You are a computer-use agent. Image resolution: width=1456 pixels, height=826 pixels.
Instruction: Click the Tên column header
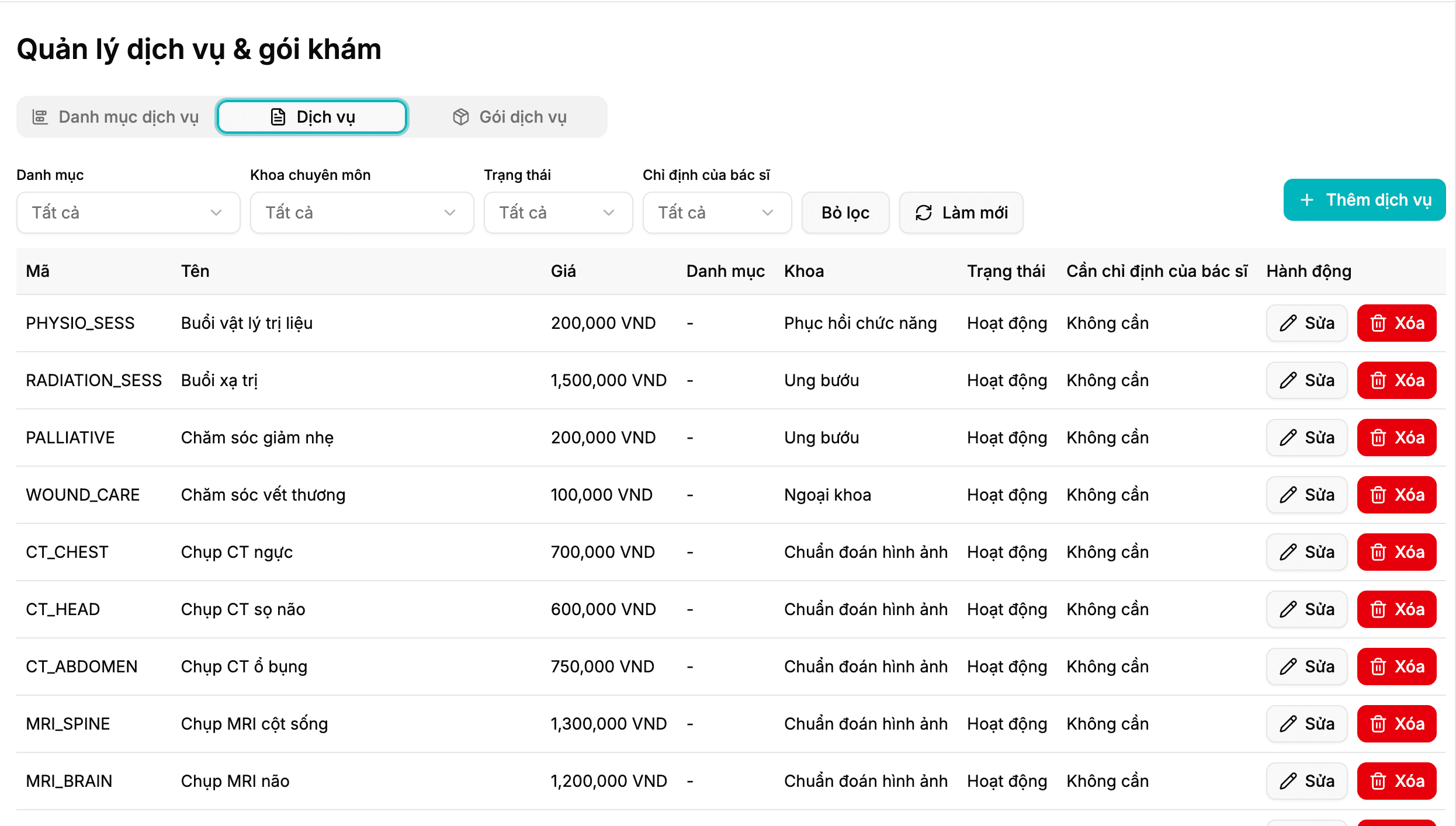pyautogui.click(x=195, y=271)
